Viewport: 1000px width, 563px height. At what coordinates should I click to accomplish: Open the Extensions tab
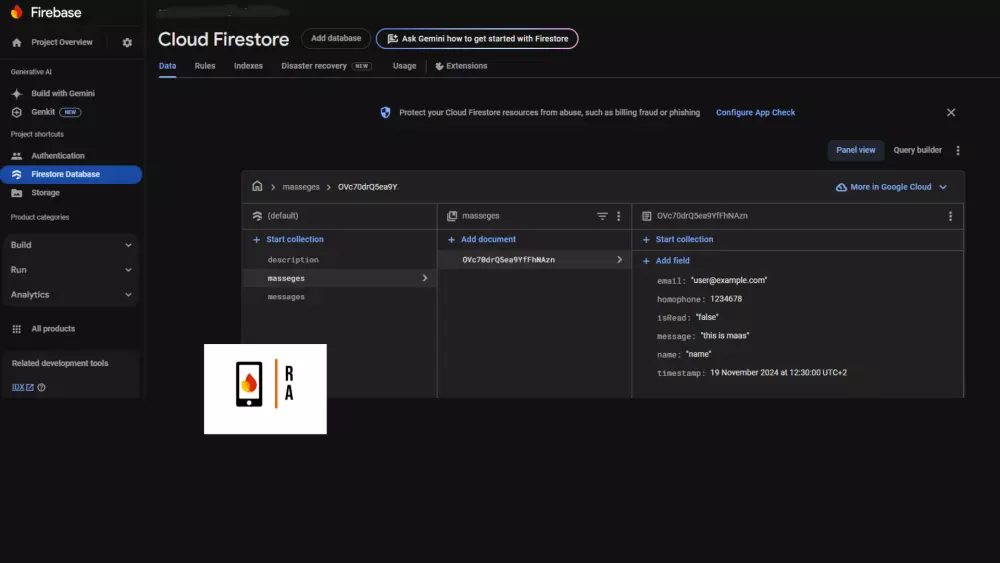pyautogui.click(x=461, y=66)
